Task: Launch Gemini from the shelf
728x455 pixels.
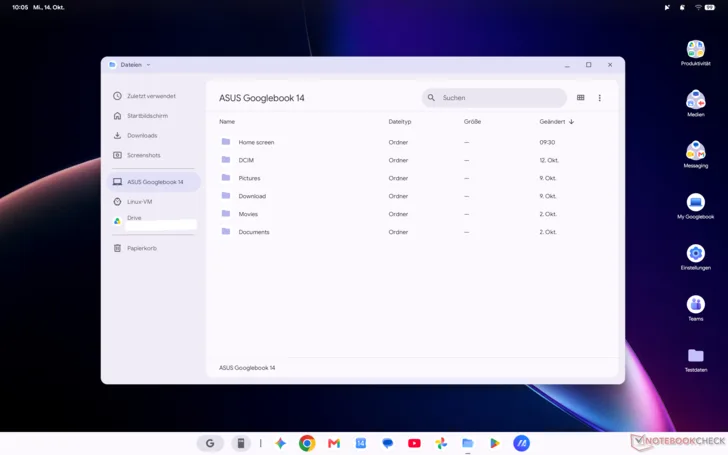Action: (280, 443)
